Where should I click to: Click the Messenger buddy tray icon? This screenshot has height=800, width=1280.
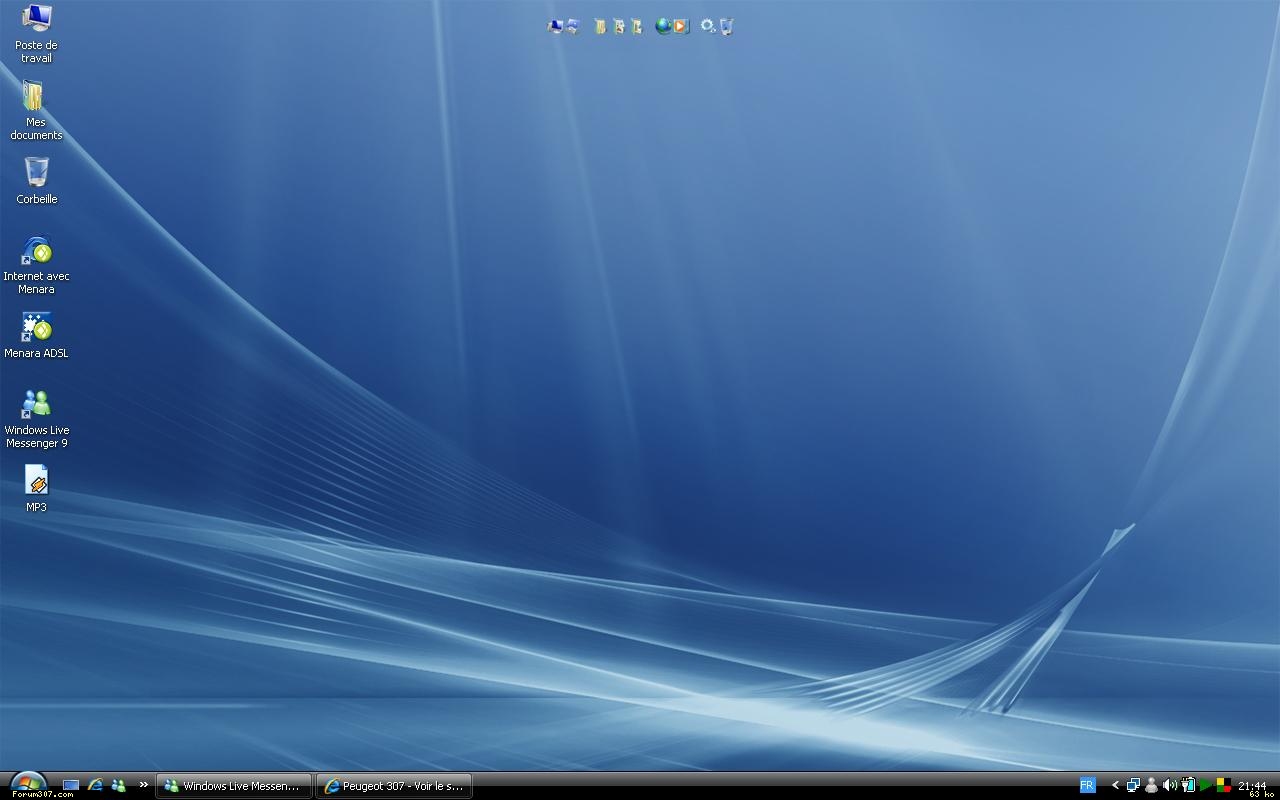click(x=1151, y=785)
